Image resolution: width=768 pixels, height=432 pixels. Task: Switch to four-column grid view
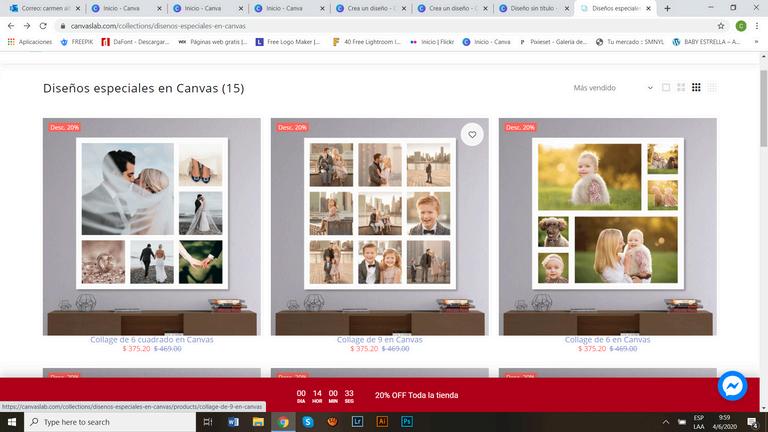(x=712, y=88)
